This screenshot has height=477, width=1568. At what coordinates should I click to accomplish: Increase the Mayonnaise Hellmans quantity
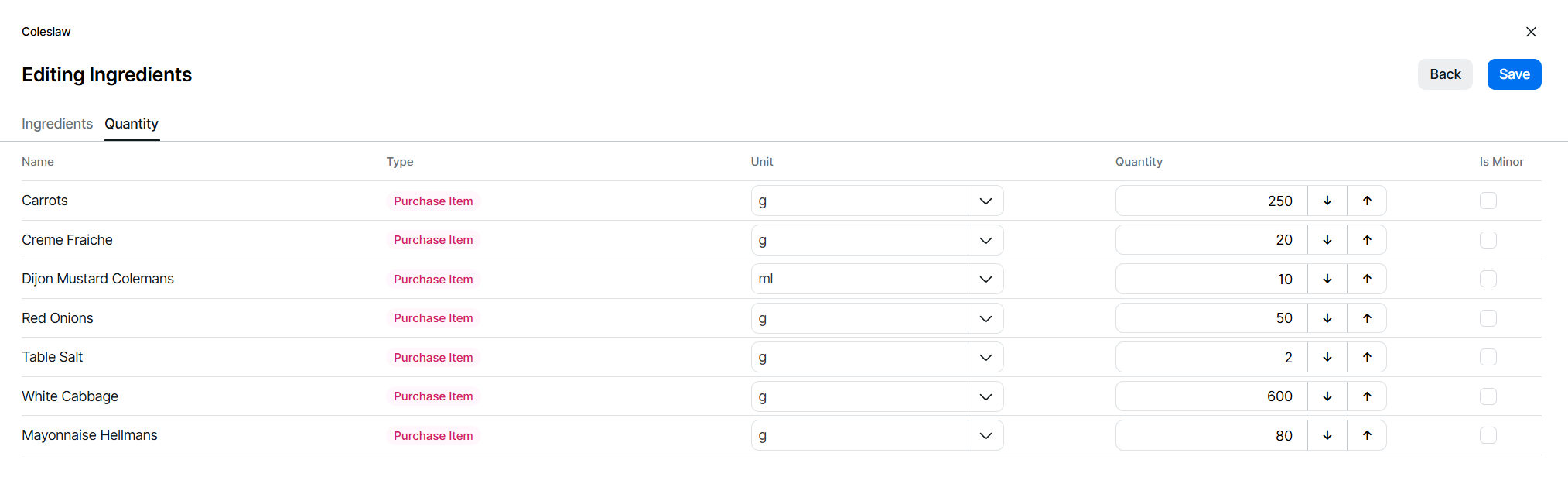click(x=1367, y=435)
